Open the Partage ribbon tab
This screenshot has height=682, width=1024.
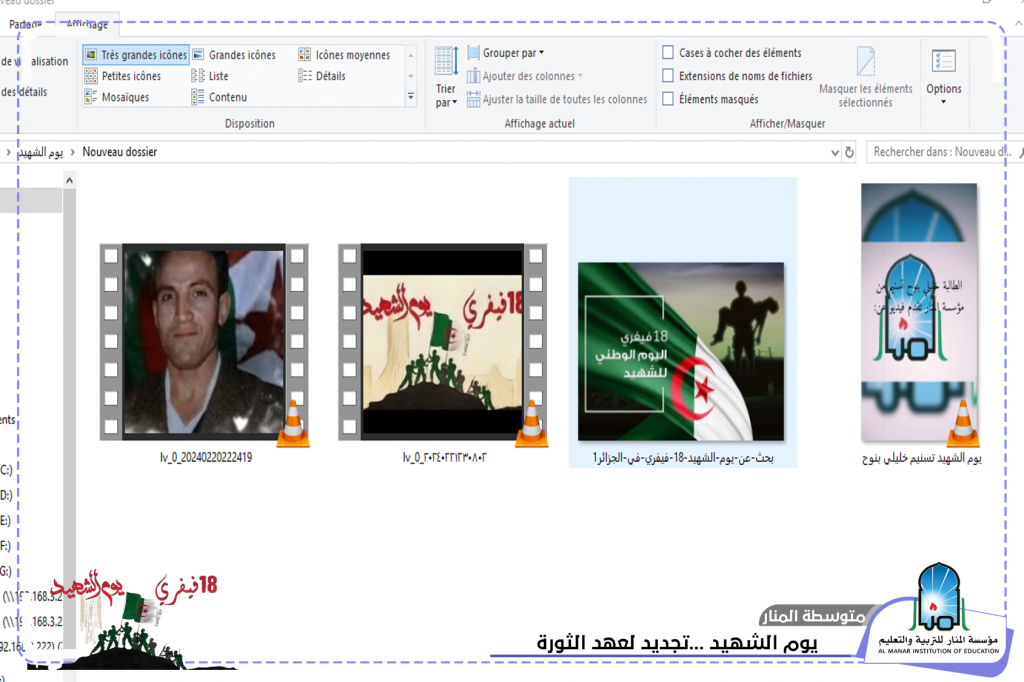(25, 24)
